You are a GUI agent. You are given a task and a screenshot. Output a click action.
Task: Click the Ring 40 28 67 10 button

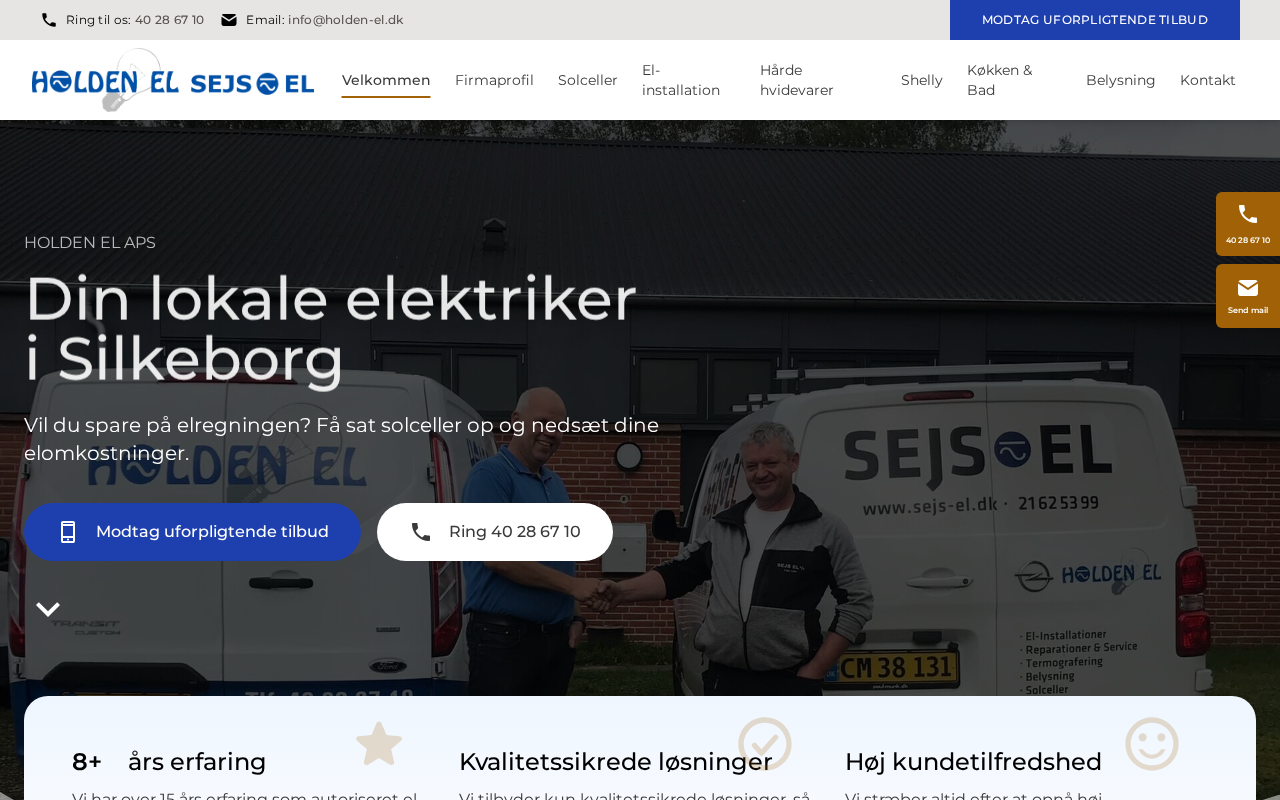pyautogui.click(x=495, y=532)
